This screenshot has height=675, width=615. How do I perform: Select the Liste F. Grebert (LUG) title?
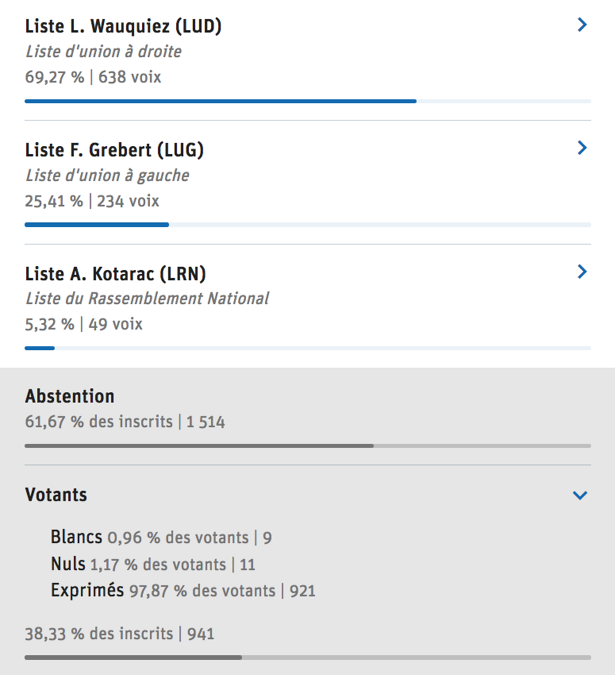tap(114, 150)
